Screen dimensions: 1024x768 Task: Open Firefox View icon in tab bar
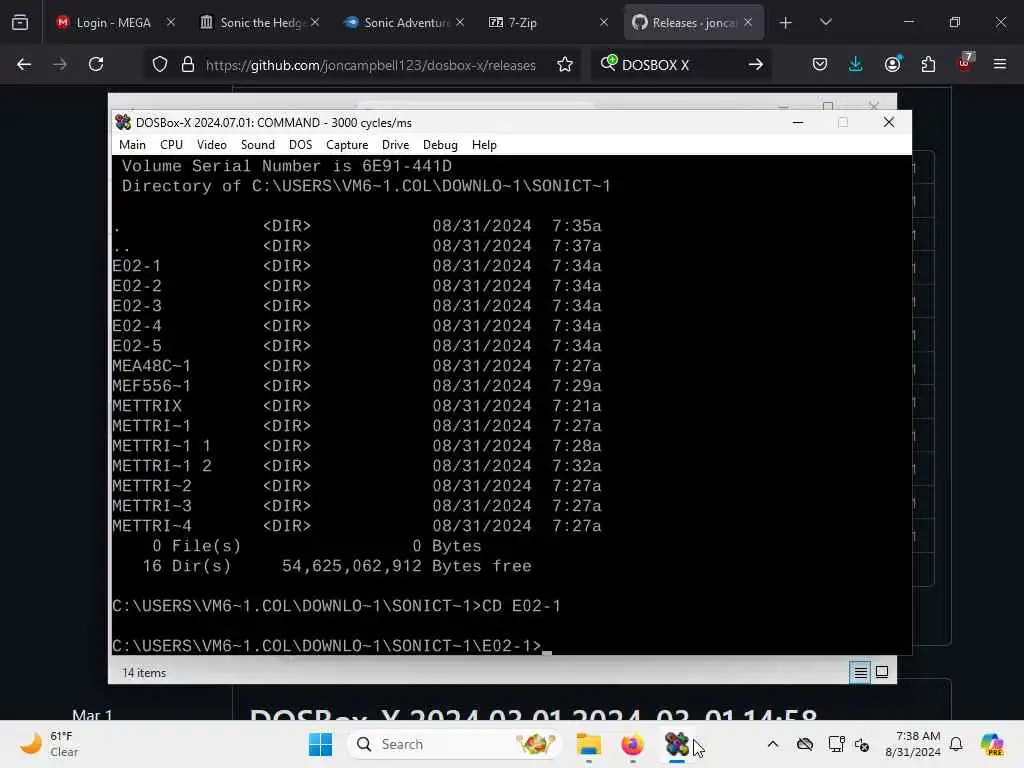pyautogui.click(x=20, y=23)
